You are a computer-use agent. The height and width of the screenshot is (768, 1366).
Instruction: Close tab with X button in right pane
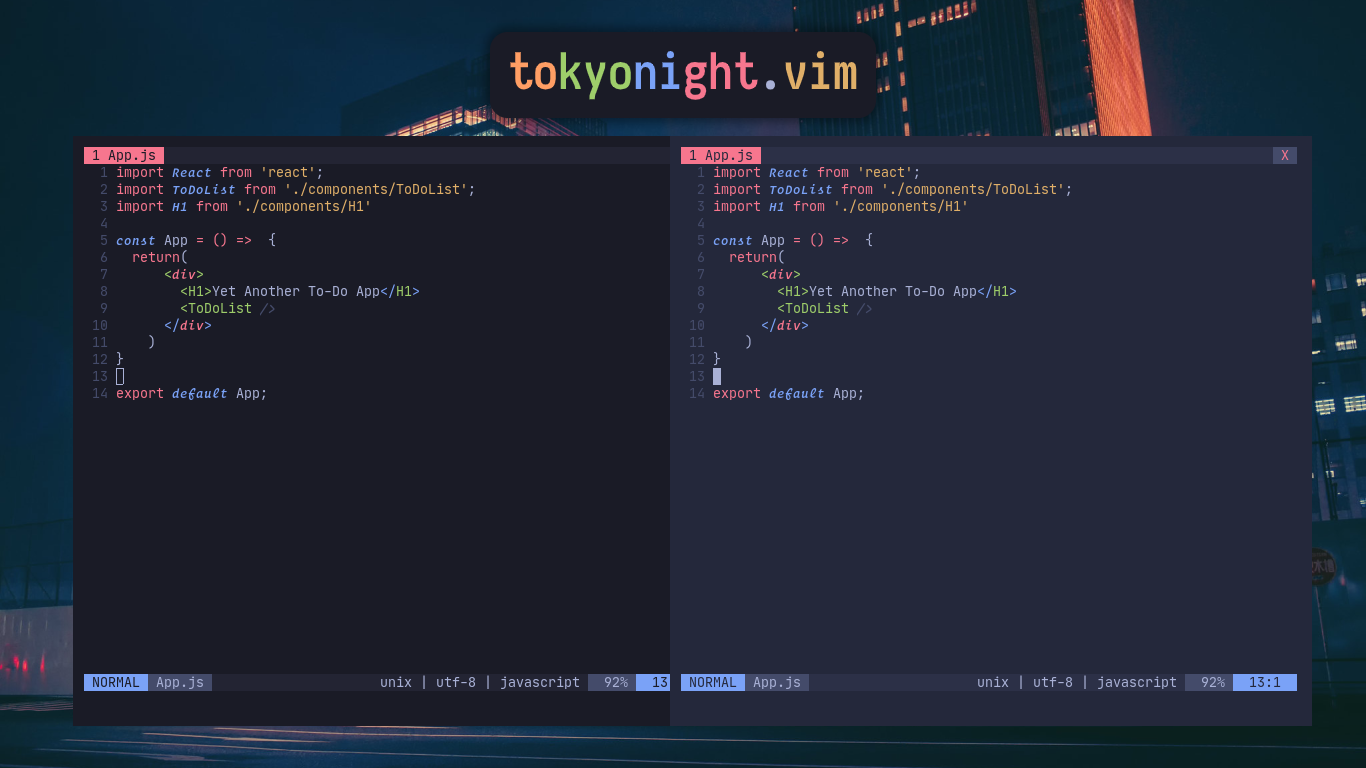click(1285, 155)
